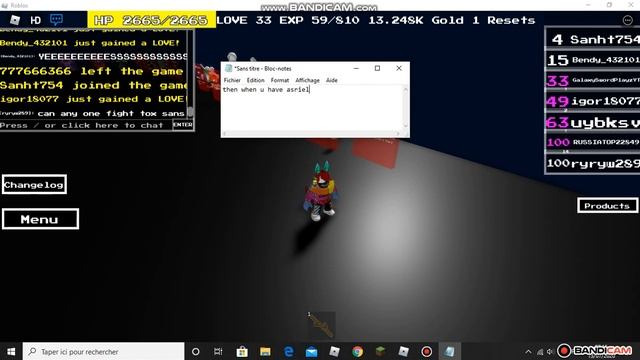Open File Explorer from the taskbar
The image size is (640, 360).
(x=265, y=351)
